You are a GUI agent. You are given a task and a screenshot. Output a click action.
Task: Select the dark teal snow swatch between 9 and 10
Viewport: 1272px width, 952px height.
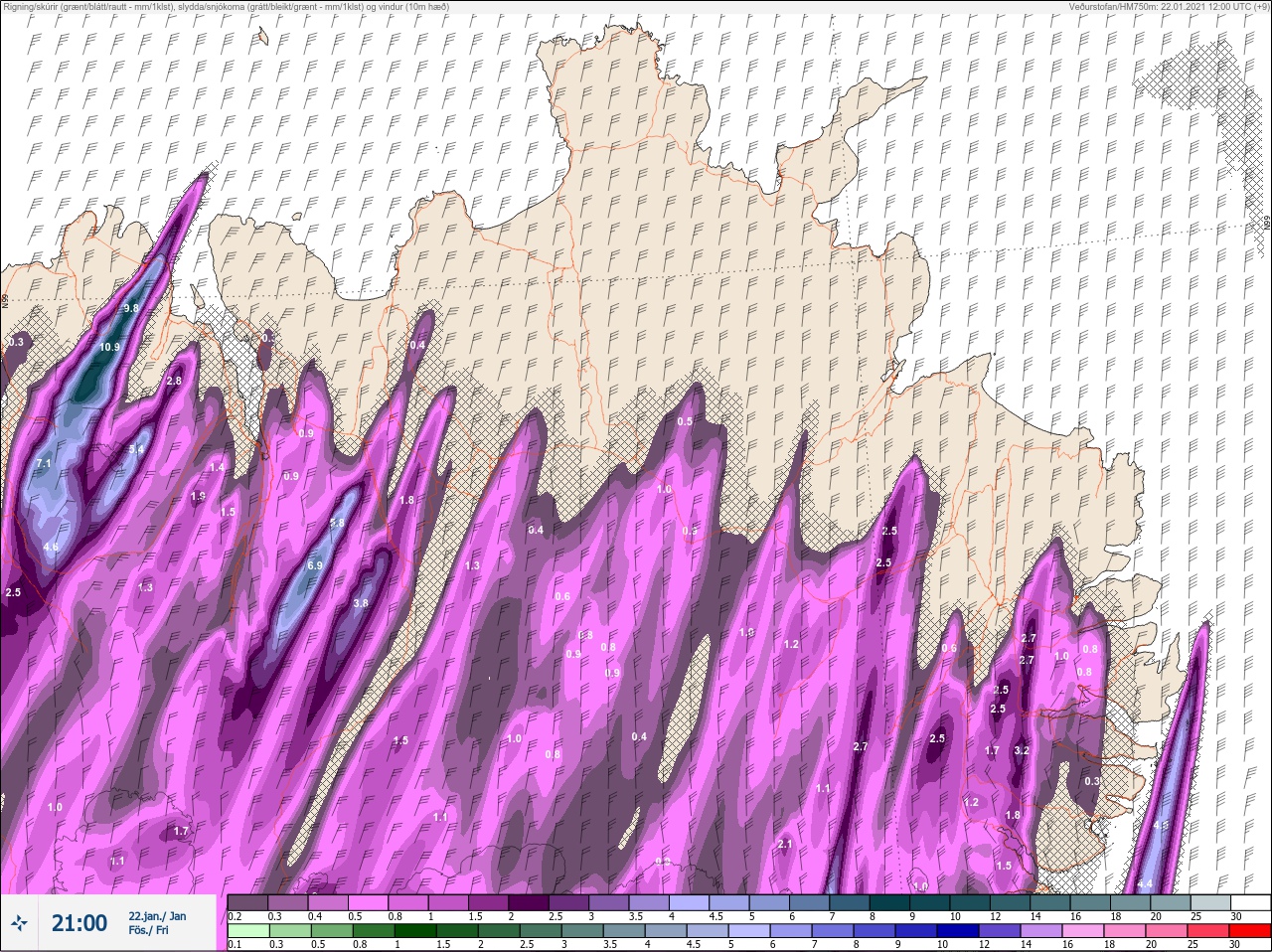(x=931, y=903)
